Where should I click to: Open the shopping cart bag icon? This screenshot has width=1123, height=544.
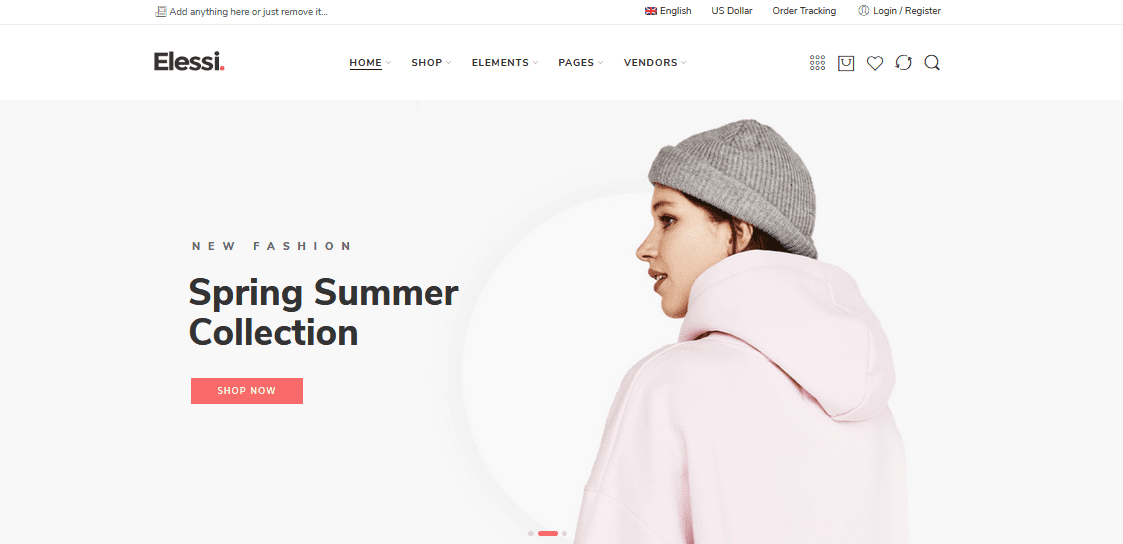pyautogui.click(x=846, y=63)
